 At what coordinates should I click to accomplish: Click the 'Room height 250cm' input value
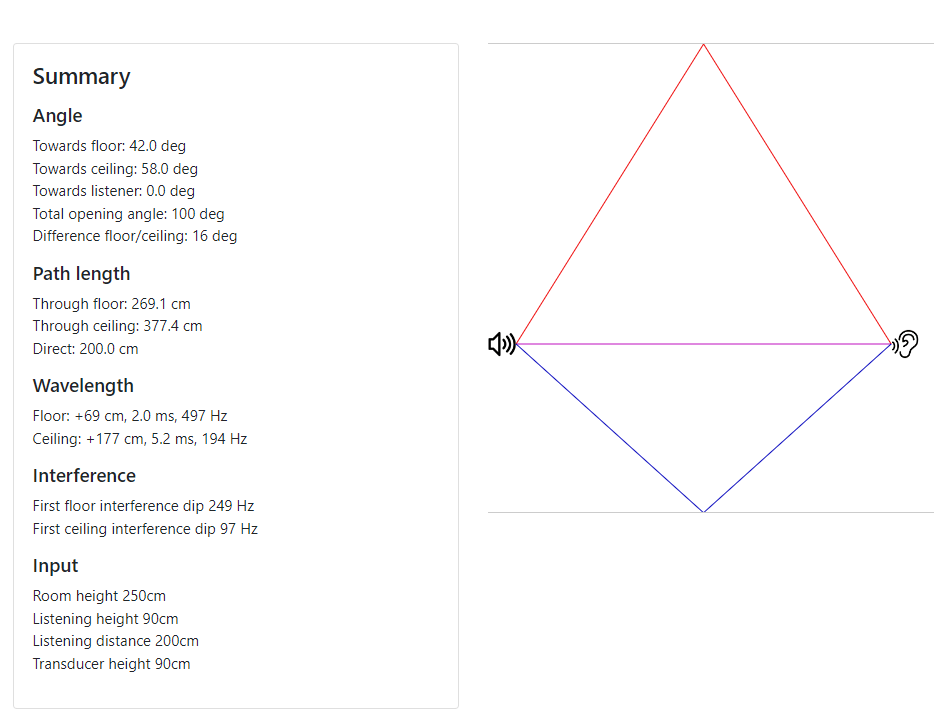[x=99, y=596]
